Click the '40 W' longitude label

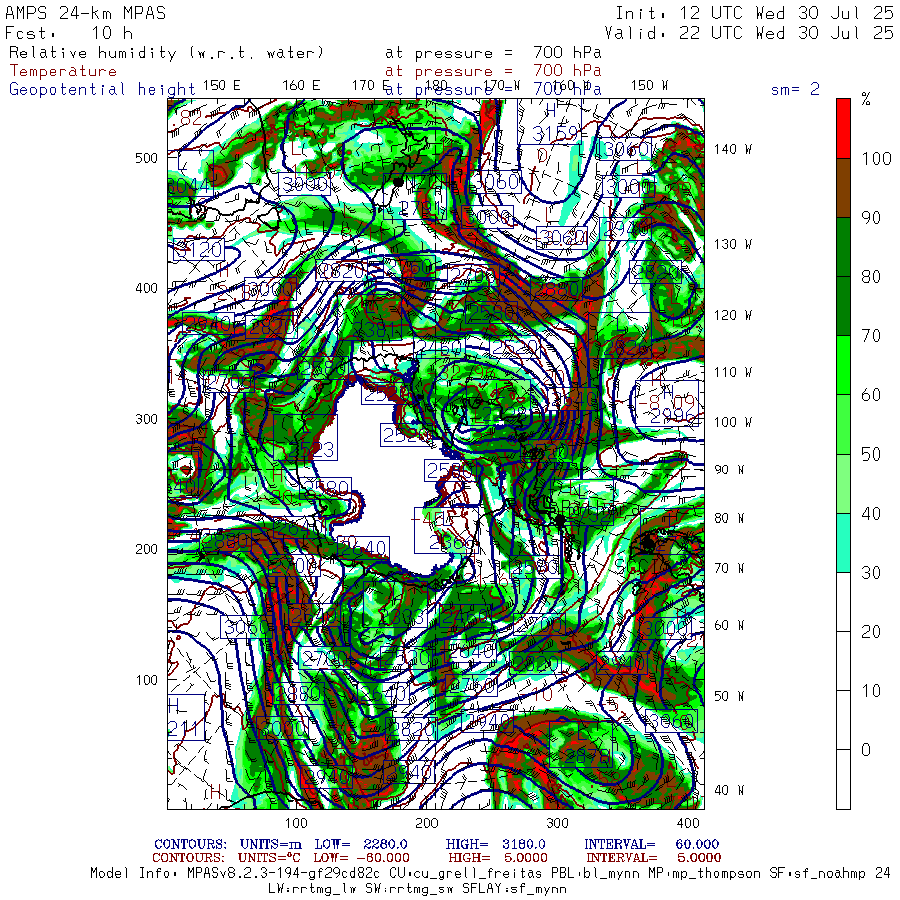point(729,790)
